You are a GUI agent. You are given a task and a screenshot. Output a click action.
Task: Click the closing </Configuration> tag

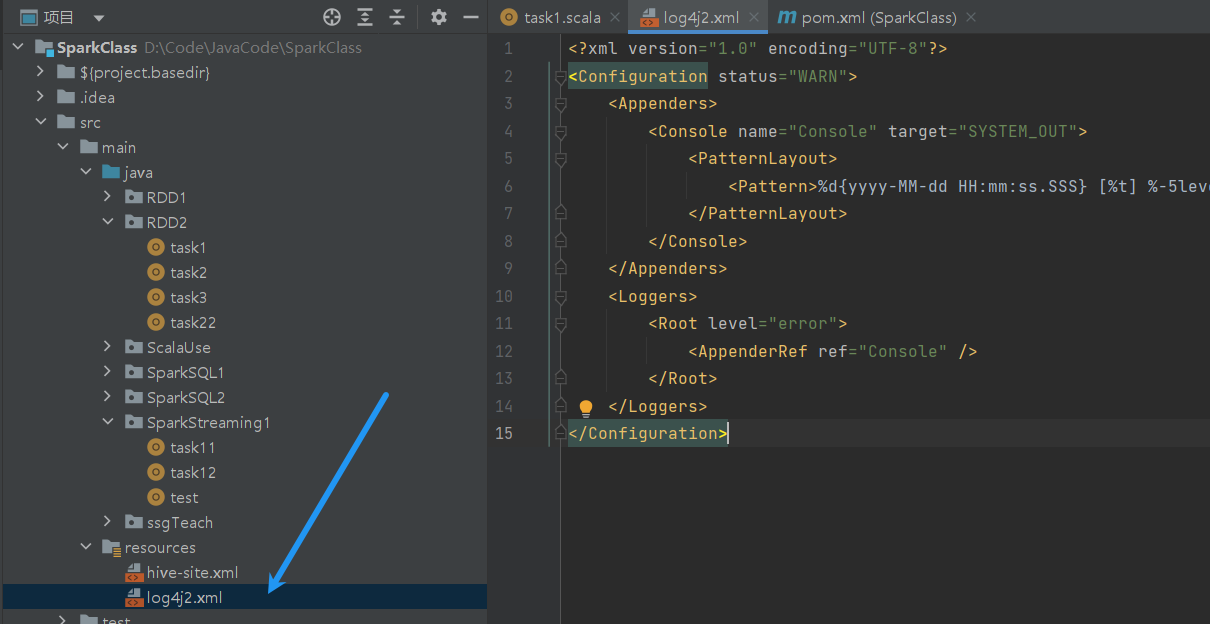(648, 434)
